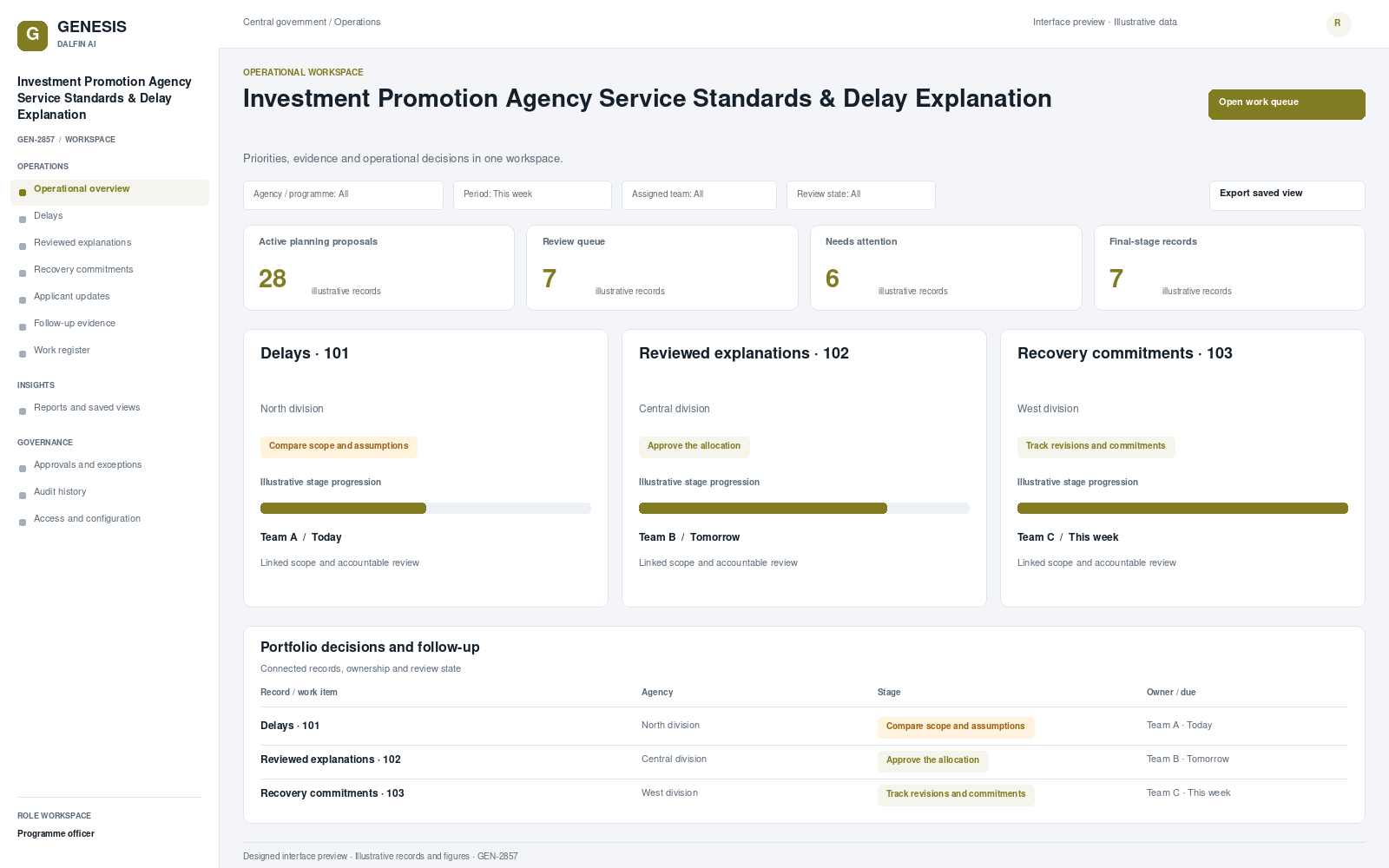The width and height of the screenshot is (1389, 868).
Task: Select Recovery commitments · 103 table row
Action: [x=804, y=794]
